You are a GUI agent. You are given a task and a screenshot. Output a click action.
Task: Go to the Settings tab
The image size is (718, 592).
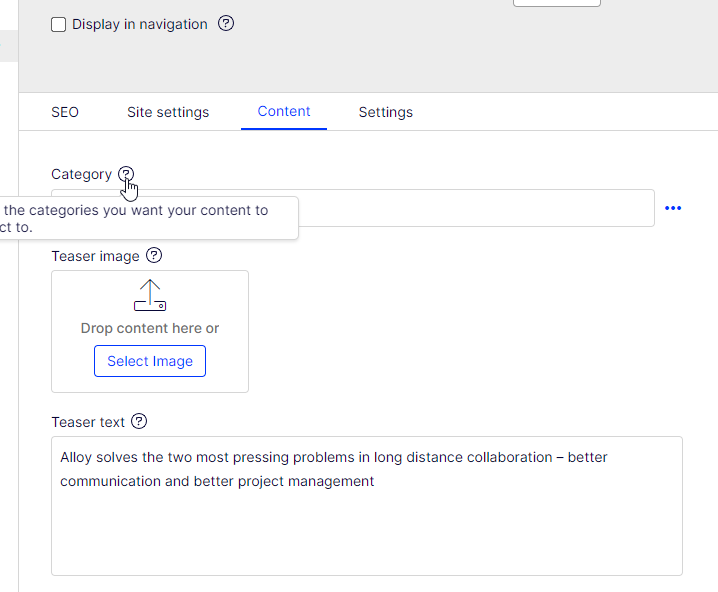(386, 112)
